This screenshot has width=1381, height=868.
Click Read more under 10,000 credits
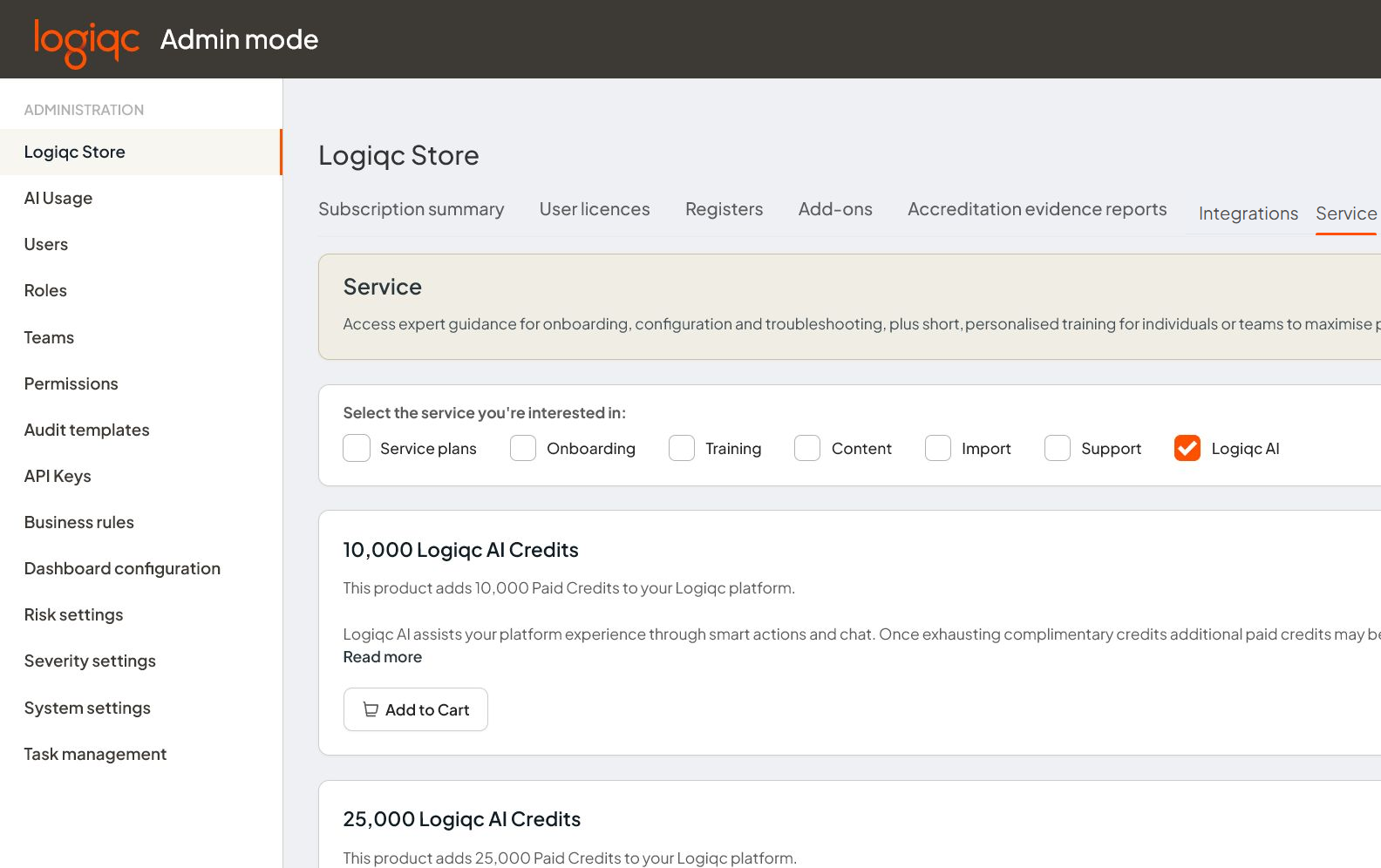click(383, 657)
